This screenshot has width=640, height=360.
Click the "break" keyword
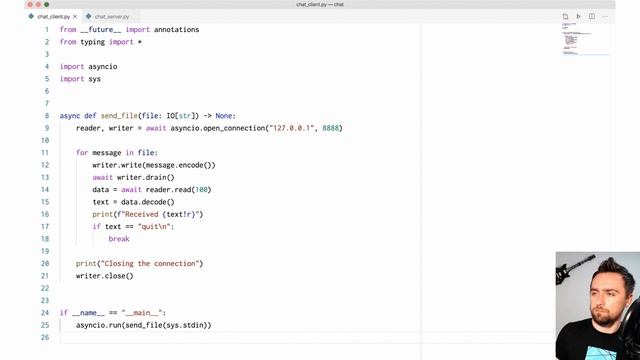tap(119, 239)
